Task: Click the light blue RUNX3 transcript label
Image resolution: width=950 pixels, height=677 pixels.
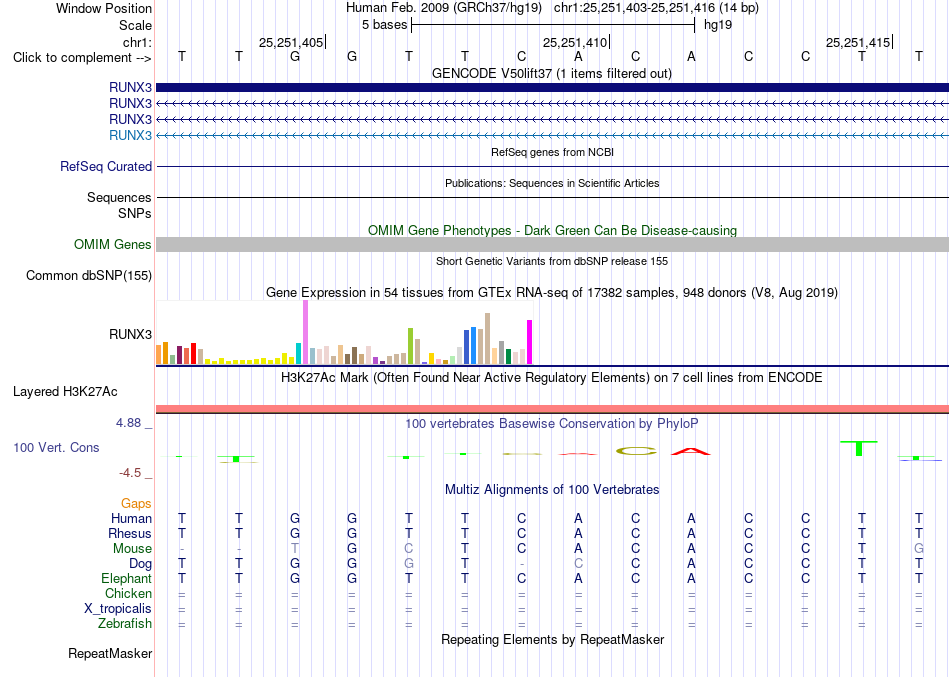Action: (x=130, y=135)
